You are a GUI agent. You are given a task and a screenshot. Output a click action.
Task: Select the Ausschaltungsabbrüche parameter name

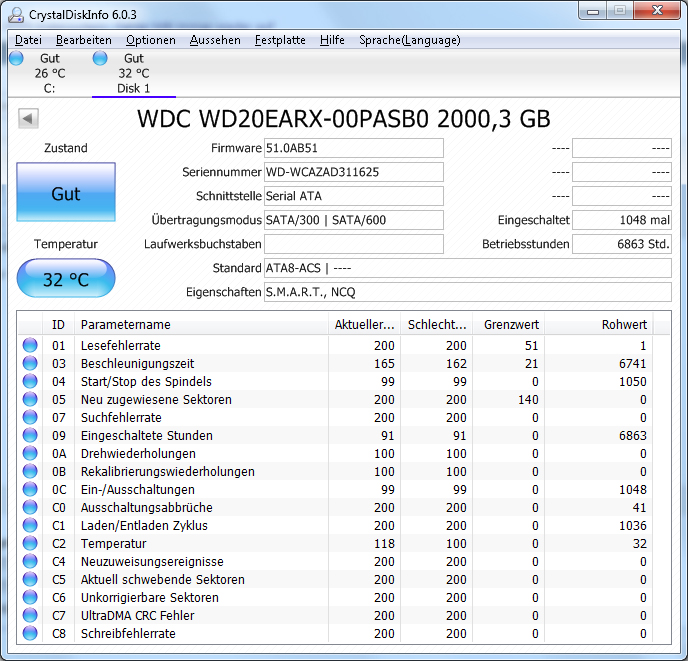pyautogui.click(x=147, y=507)
